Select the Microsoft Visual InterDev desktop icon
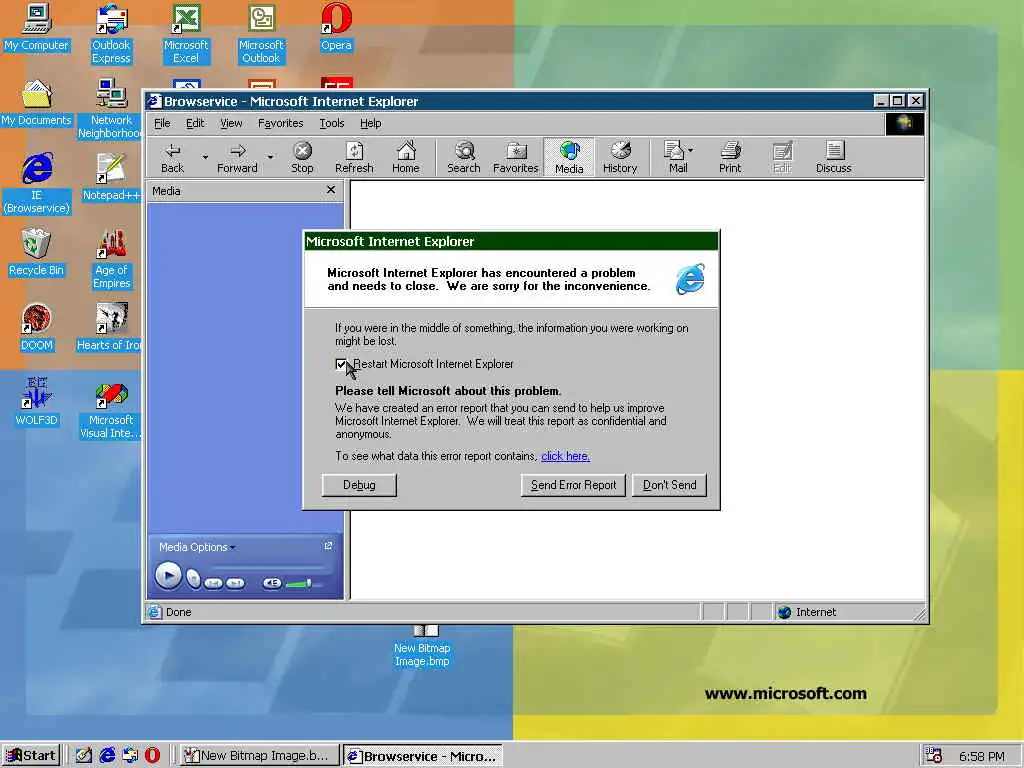Screen dimensions: 1024x768 point(111,409)
